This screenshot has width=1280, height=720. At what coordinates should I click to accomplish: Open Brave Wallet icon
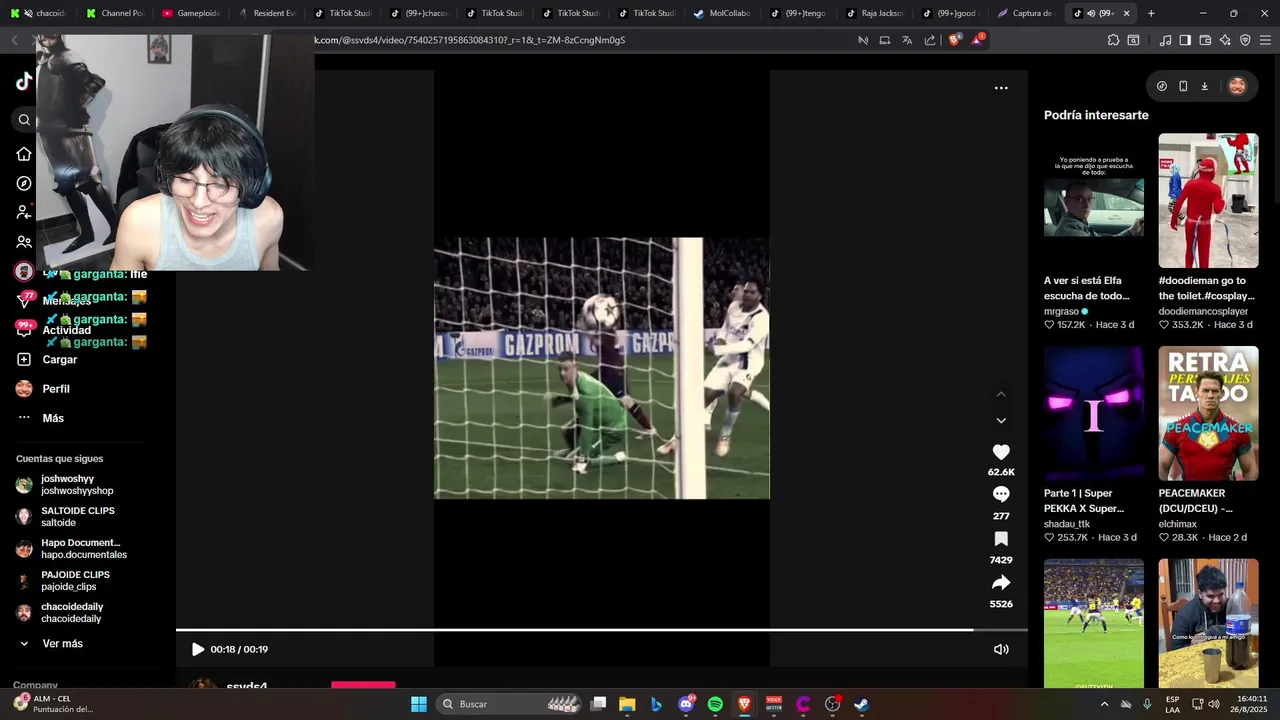click(1205, 40)
